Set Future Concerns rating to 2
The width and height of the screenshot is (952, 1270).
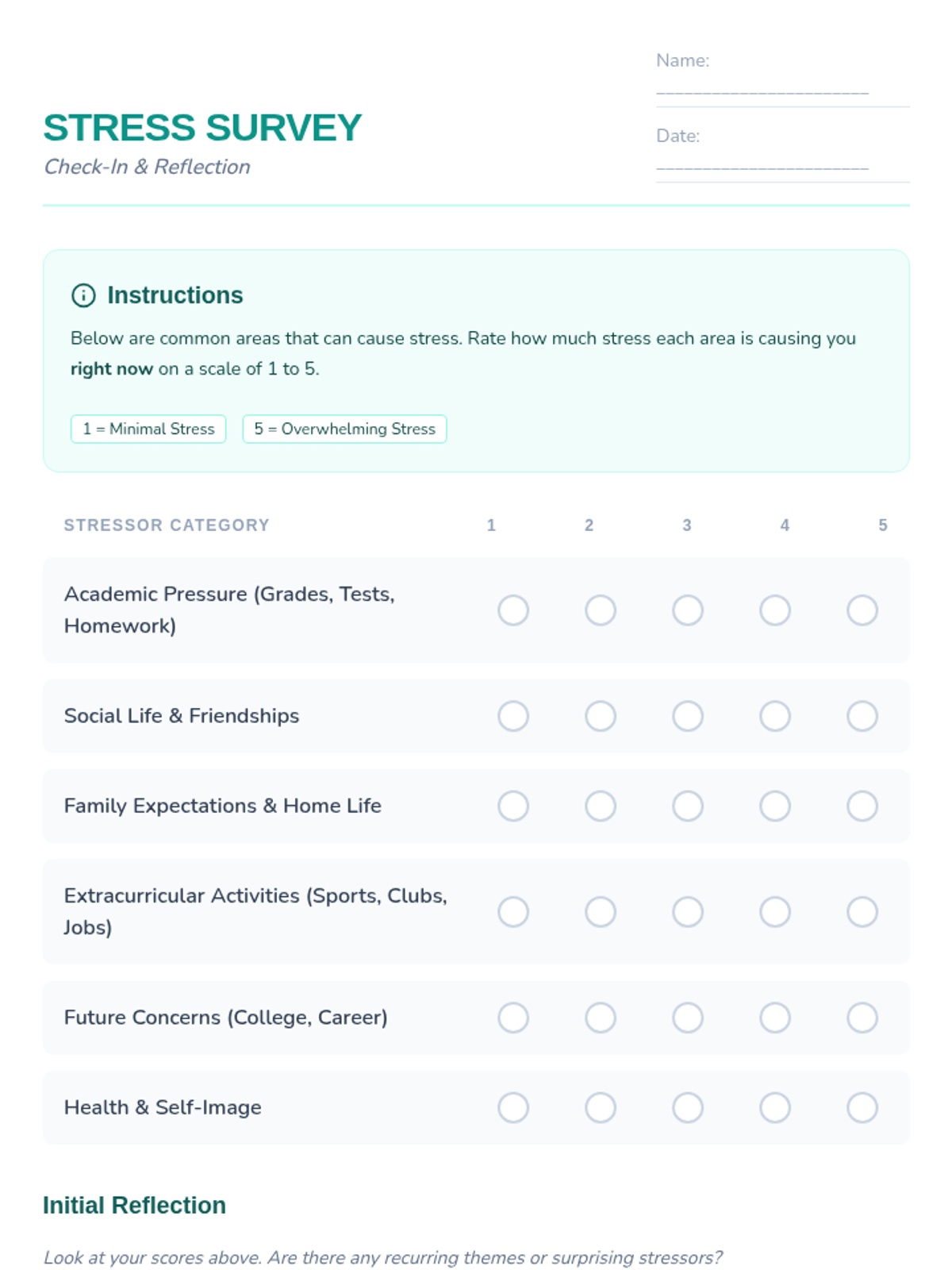(601, 1018)
